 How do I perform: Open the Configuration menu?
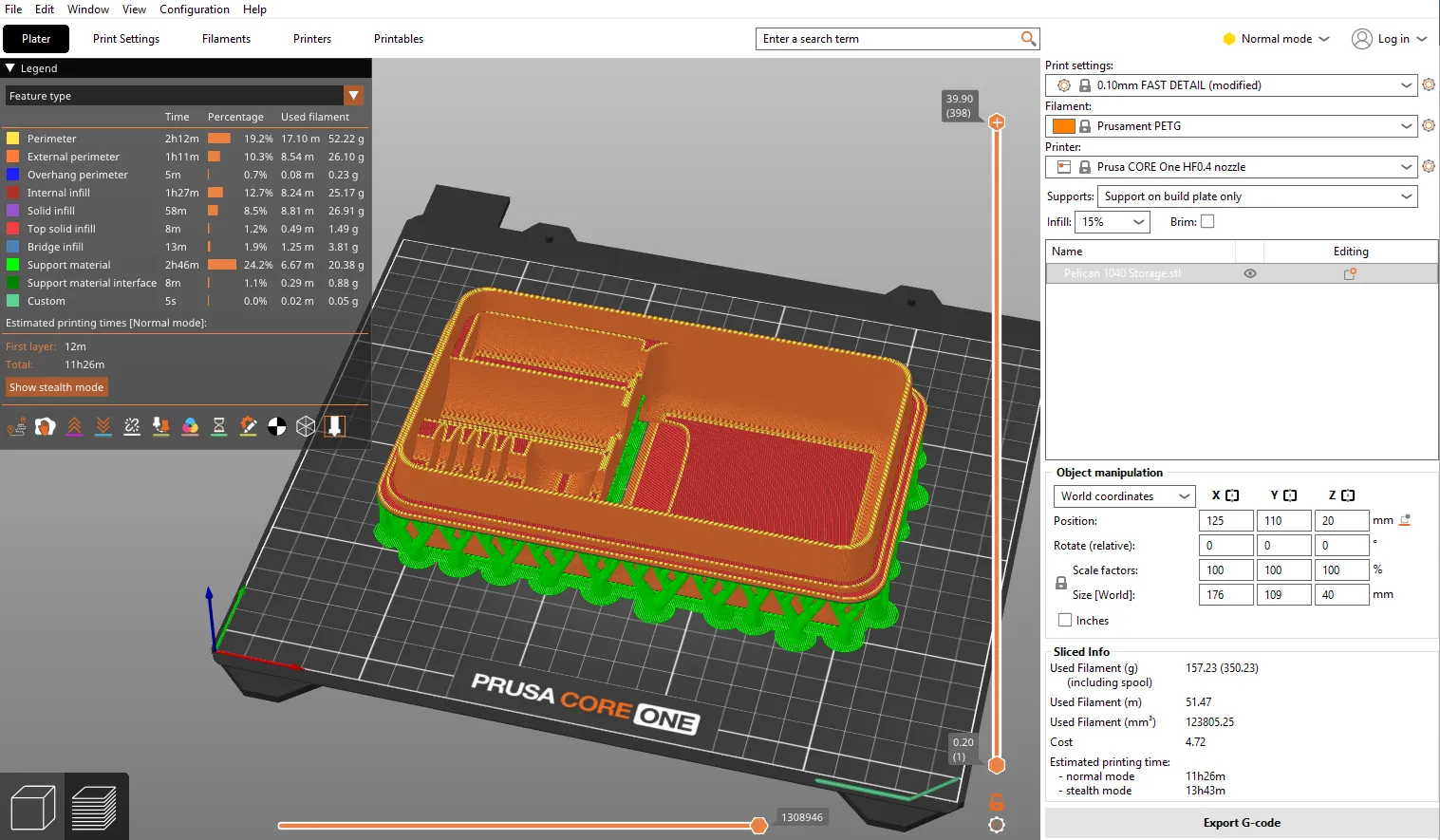(195, 9)
